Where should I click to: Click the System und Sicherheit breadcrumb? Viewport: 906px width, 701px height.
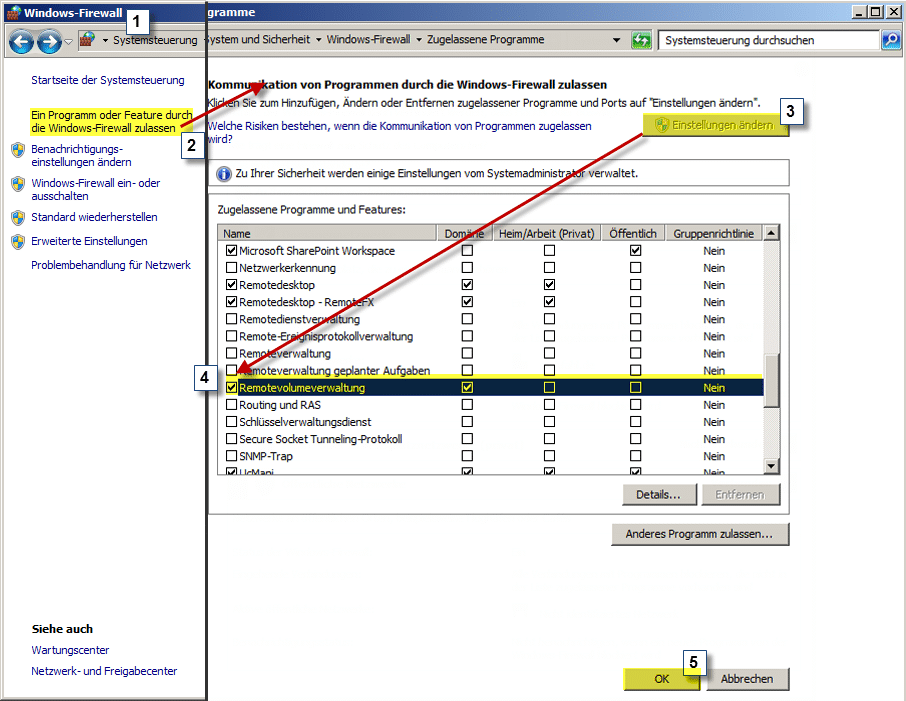click(259, 39)
